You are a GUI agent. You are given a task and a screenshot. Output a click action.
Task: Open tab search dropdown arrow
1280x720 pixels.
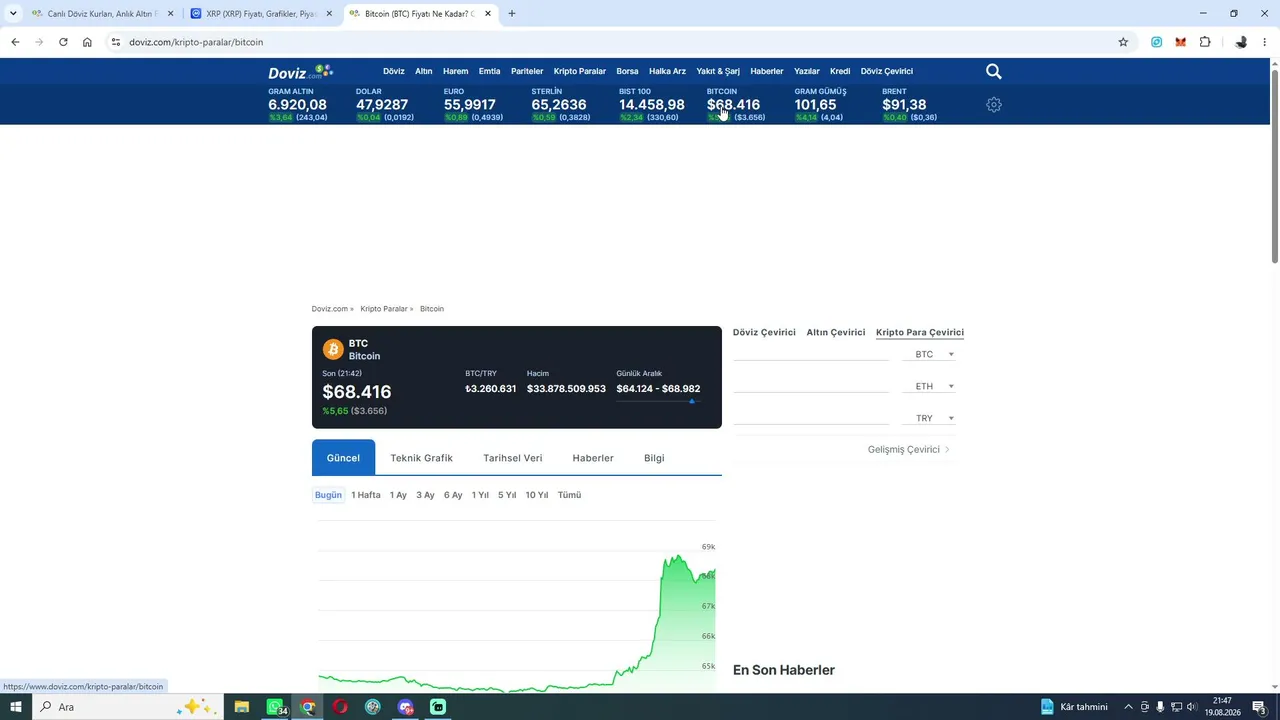[x=13, y=14]
